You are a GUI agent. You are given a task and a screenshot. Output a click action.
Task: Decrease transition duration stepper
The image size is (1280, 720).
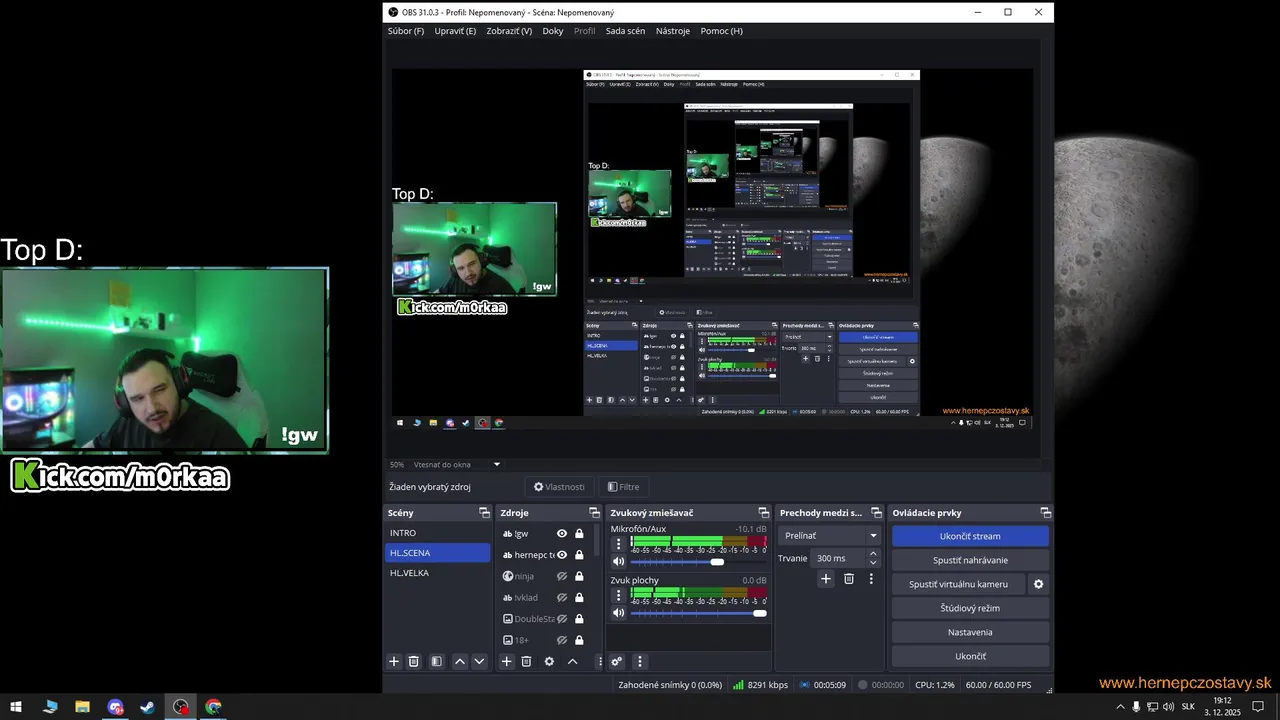click(x=873, y=563)
